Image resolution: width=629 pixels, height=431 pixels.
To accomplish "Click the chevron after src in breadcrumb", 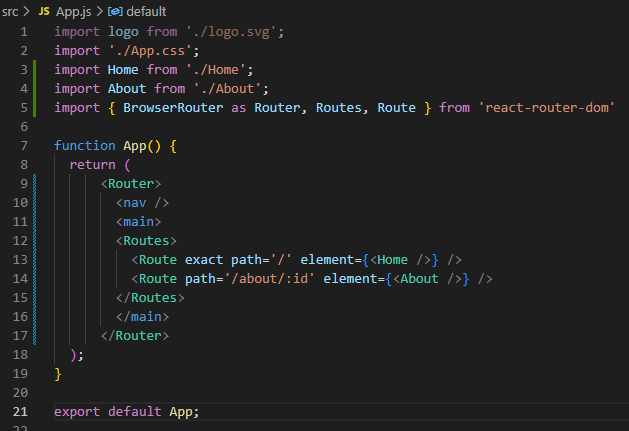I will (x=26, y=11).
